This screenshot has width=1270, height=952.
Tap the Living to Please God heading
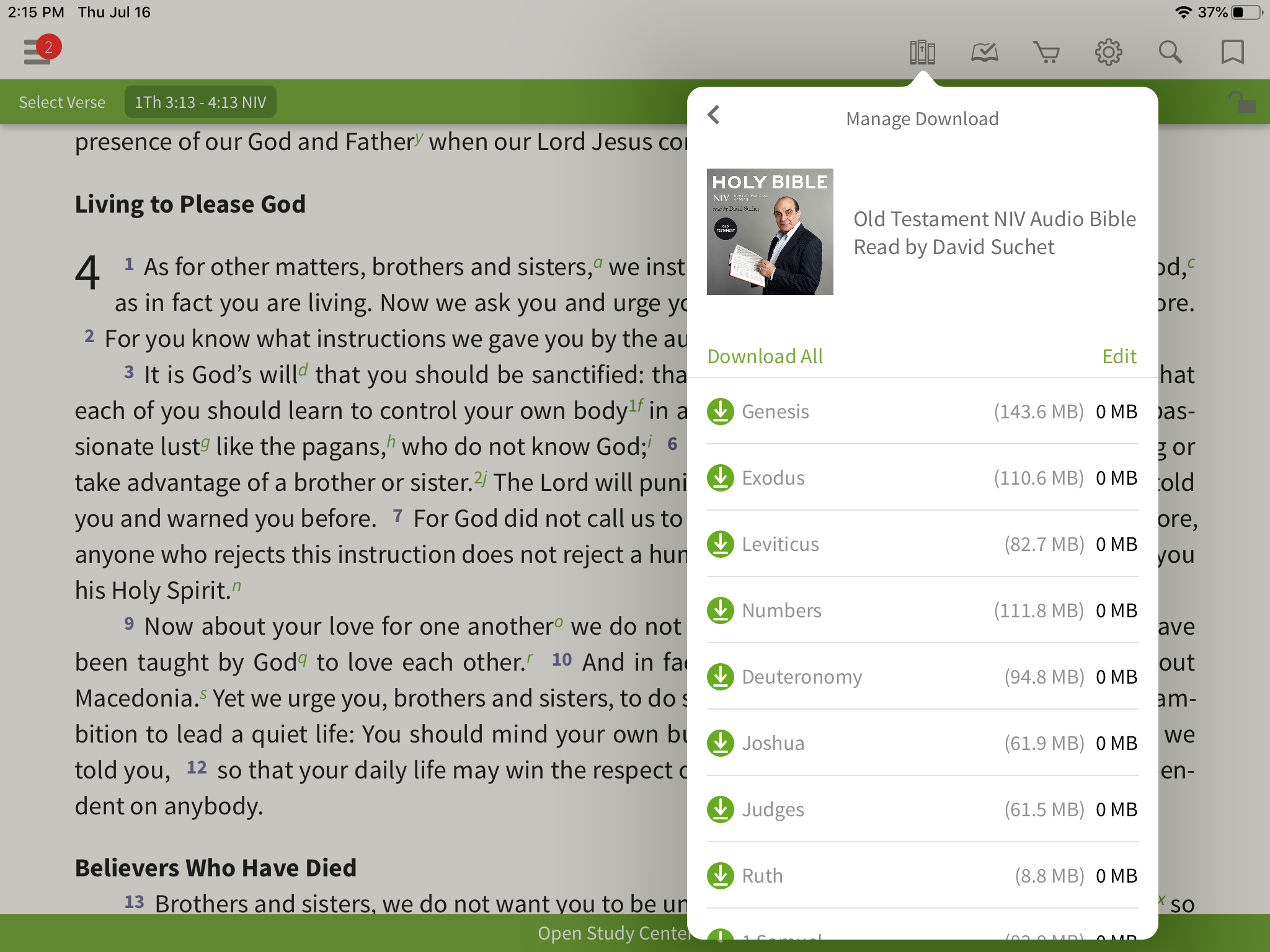pos(190,204)
